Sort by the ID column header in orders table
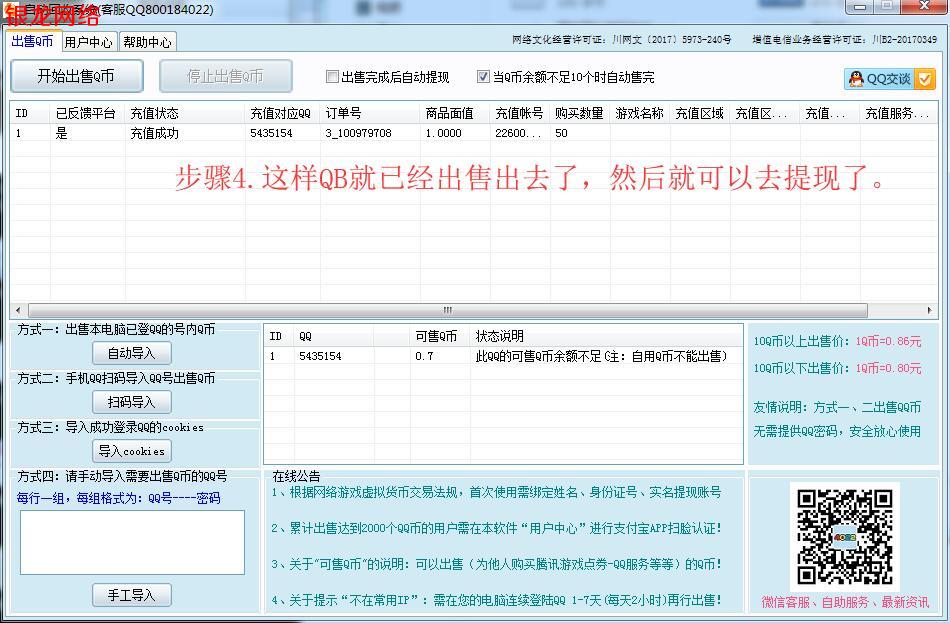Image resolution: width=950 pixels, height=623 pixels. coord(30,113)
